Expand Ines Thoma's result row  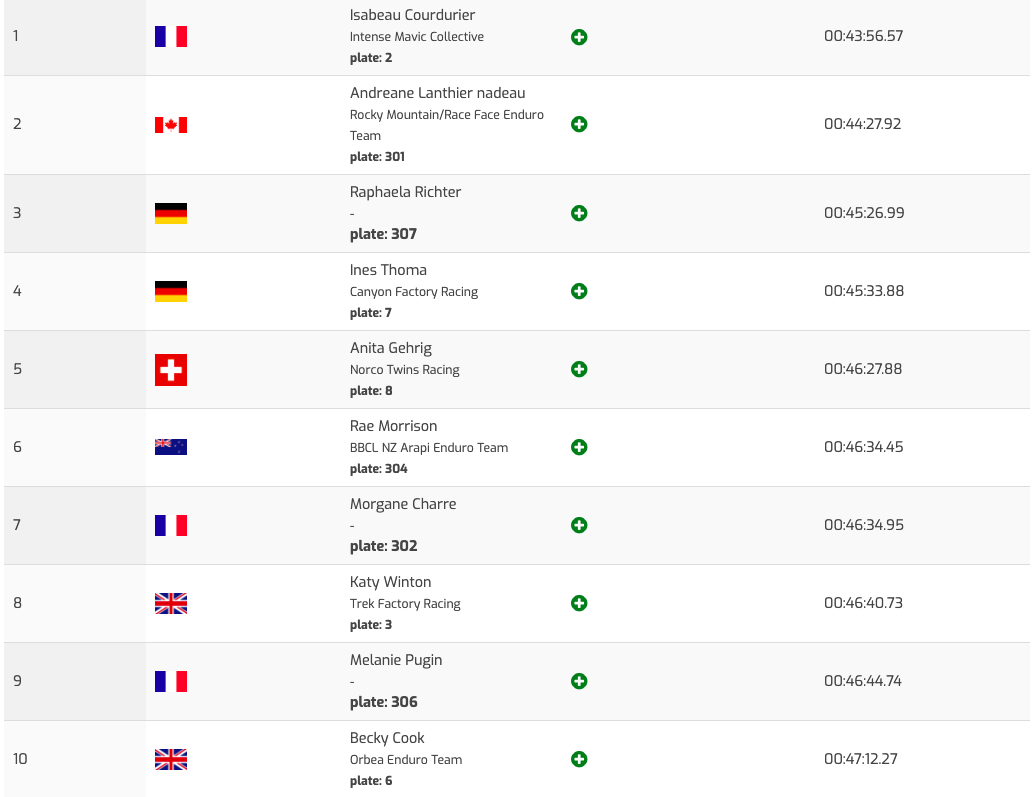579,291
